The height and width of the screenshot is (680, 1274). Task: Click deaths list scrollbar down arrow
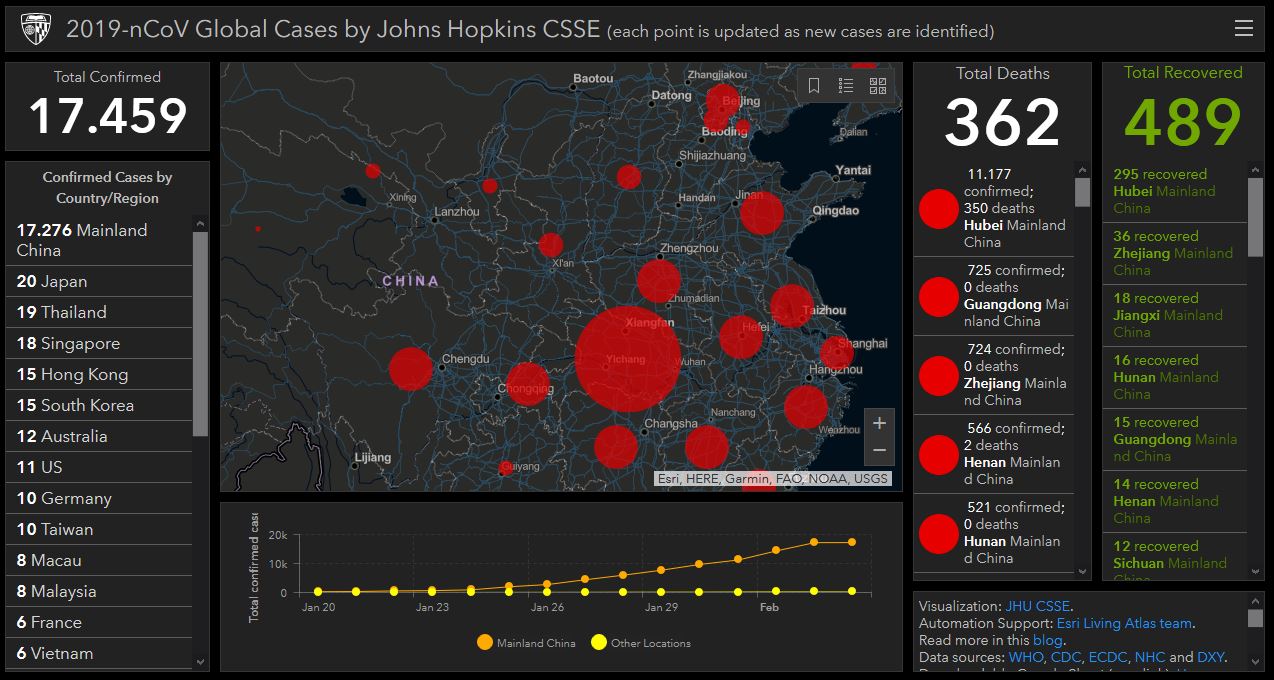pyautogui.click(x=1082, y=572)
